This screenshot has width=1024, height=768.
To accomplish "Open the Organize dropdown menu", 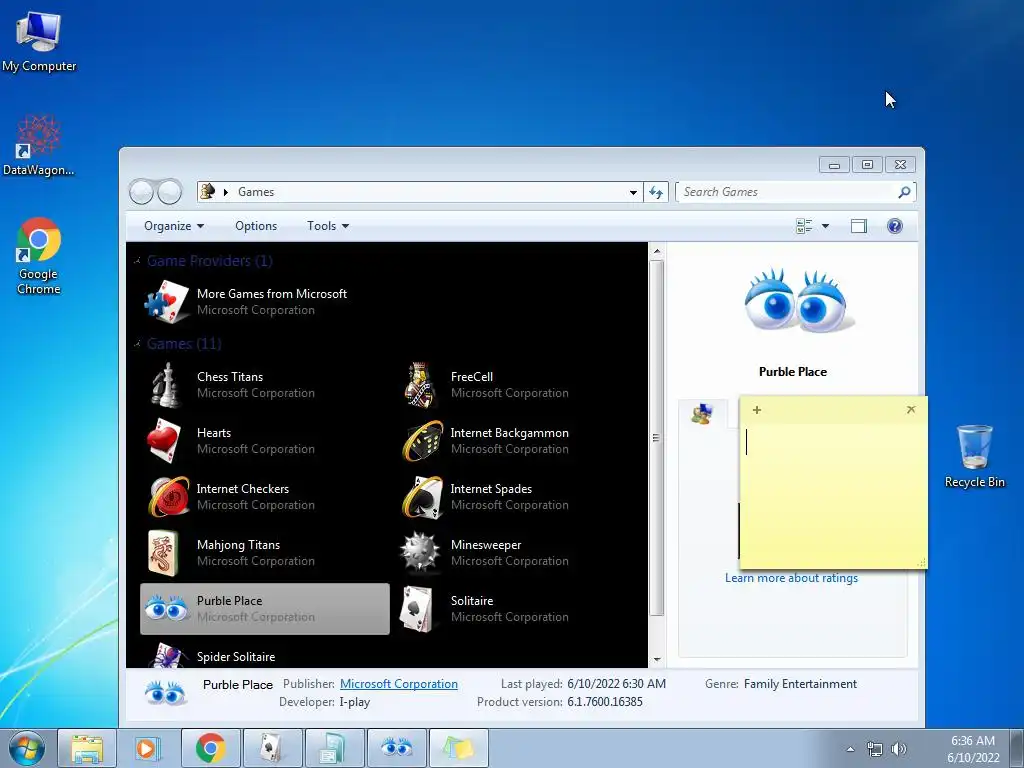I will [x=174, y=226].
